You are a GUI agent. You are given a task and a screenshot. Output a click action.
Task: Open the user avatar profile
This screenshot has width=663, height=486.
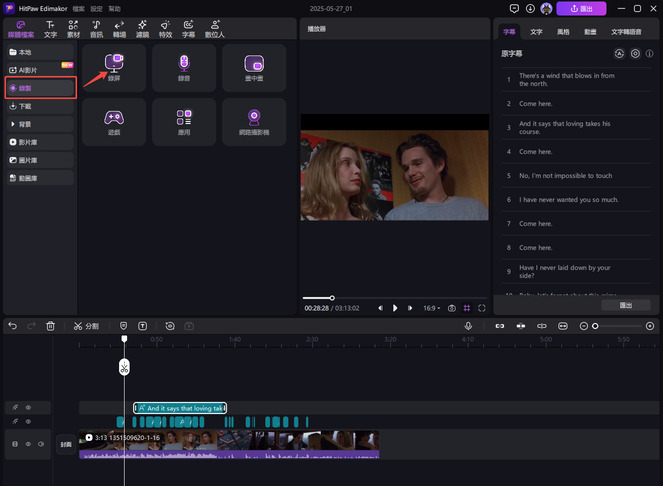point(546,8)
